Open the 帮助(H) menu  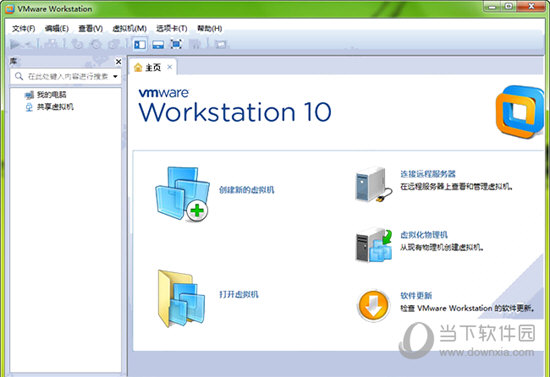(209, 28)
